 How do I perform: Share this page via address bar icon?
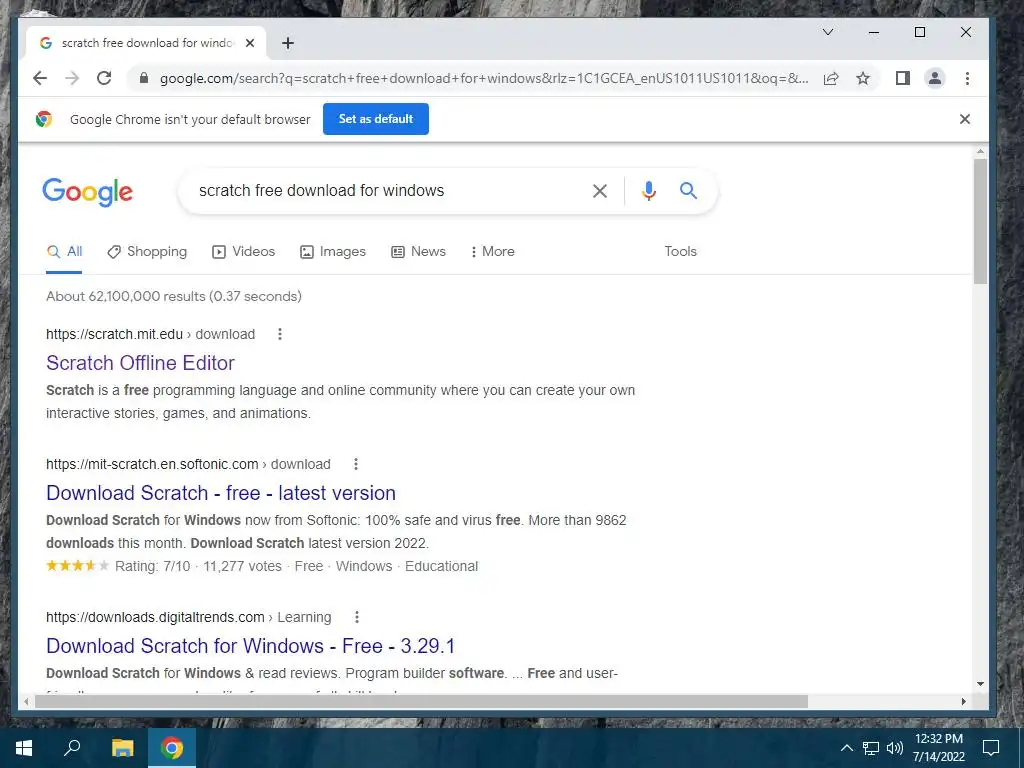831,78
